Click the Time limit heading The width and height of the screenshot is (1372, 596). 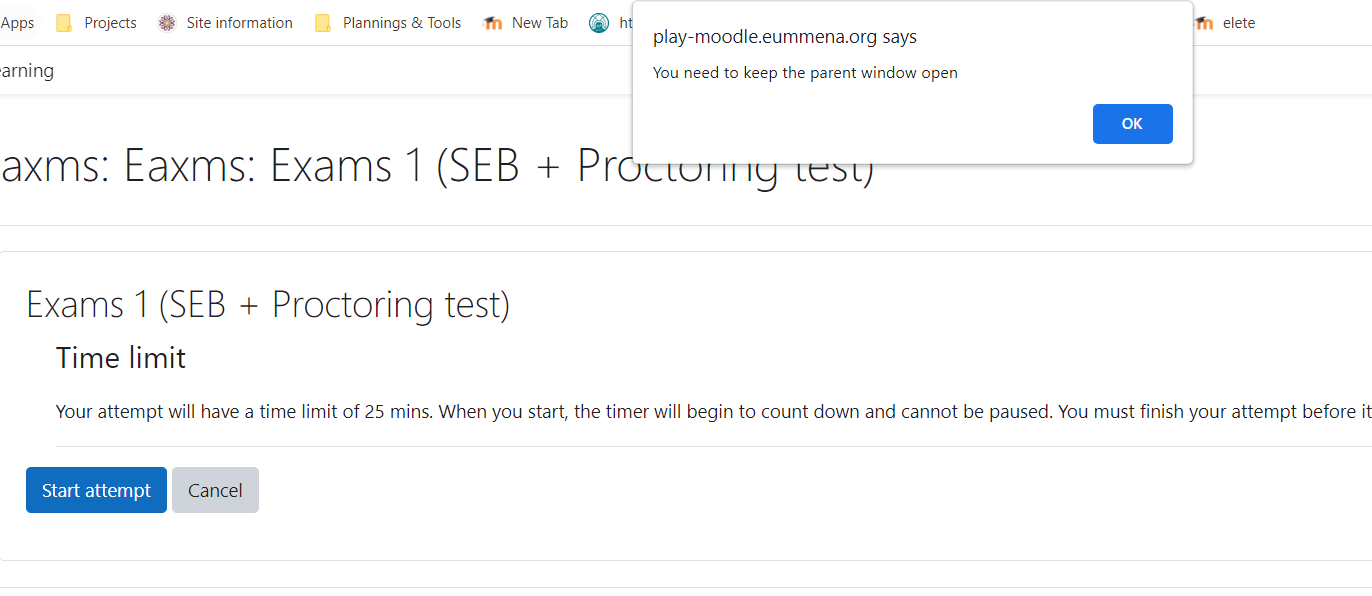click(x=120, y=357)
